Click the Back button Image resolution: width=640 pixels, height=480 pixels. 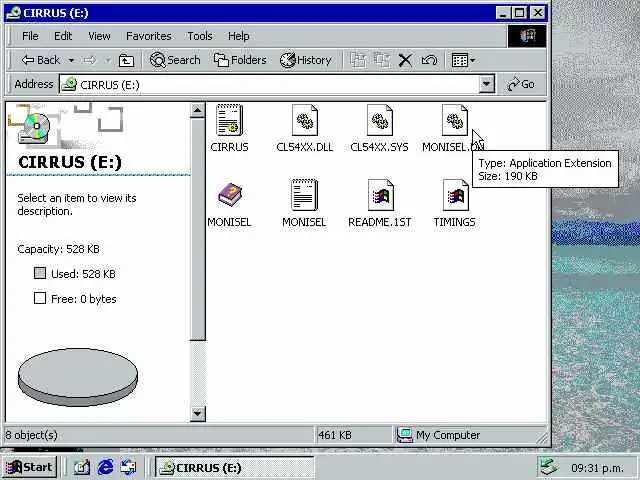[x=41, y=60]
